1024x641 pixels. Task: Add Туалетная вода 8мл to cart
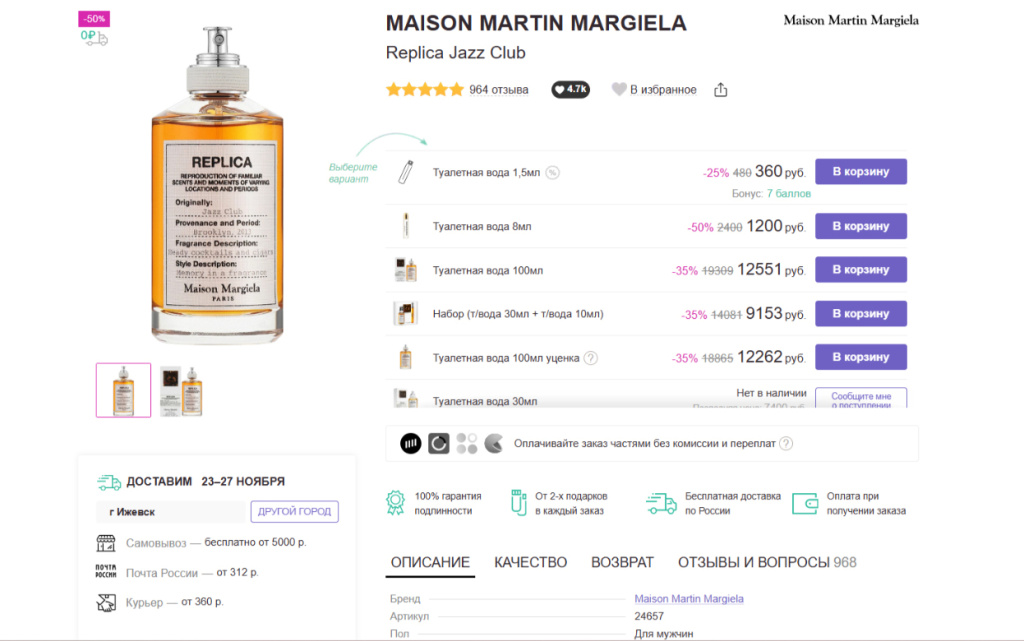(x=861, y=226)
